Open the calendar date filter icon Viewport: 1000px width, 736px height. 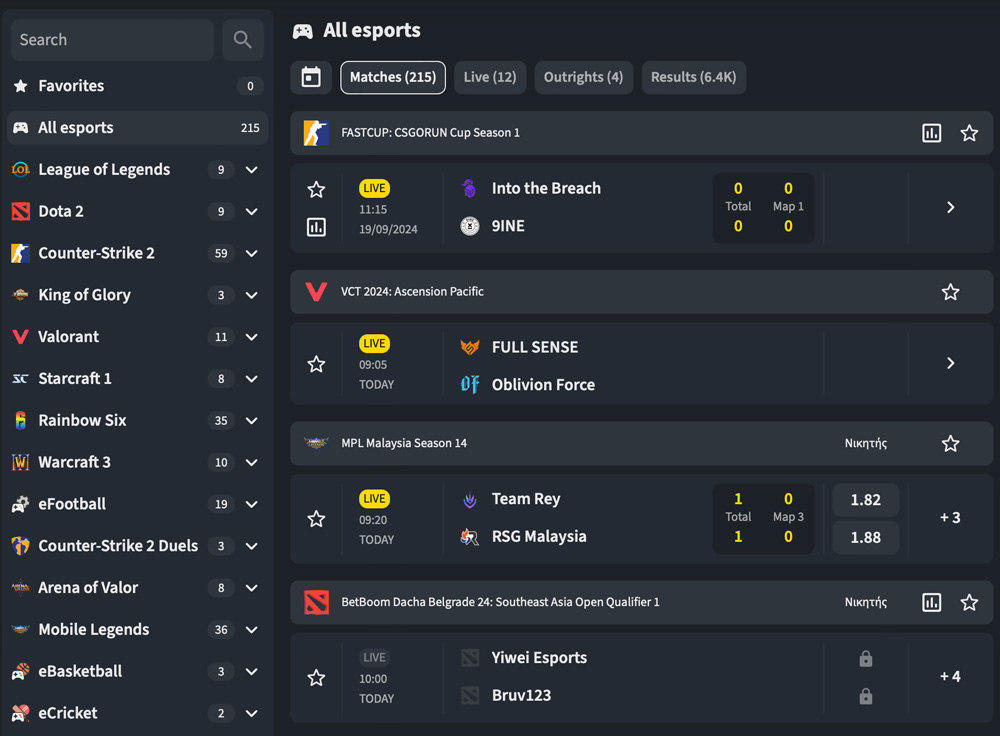(311, 77)
